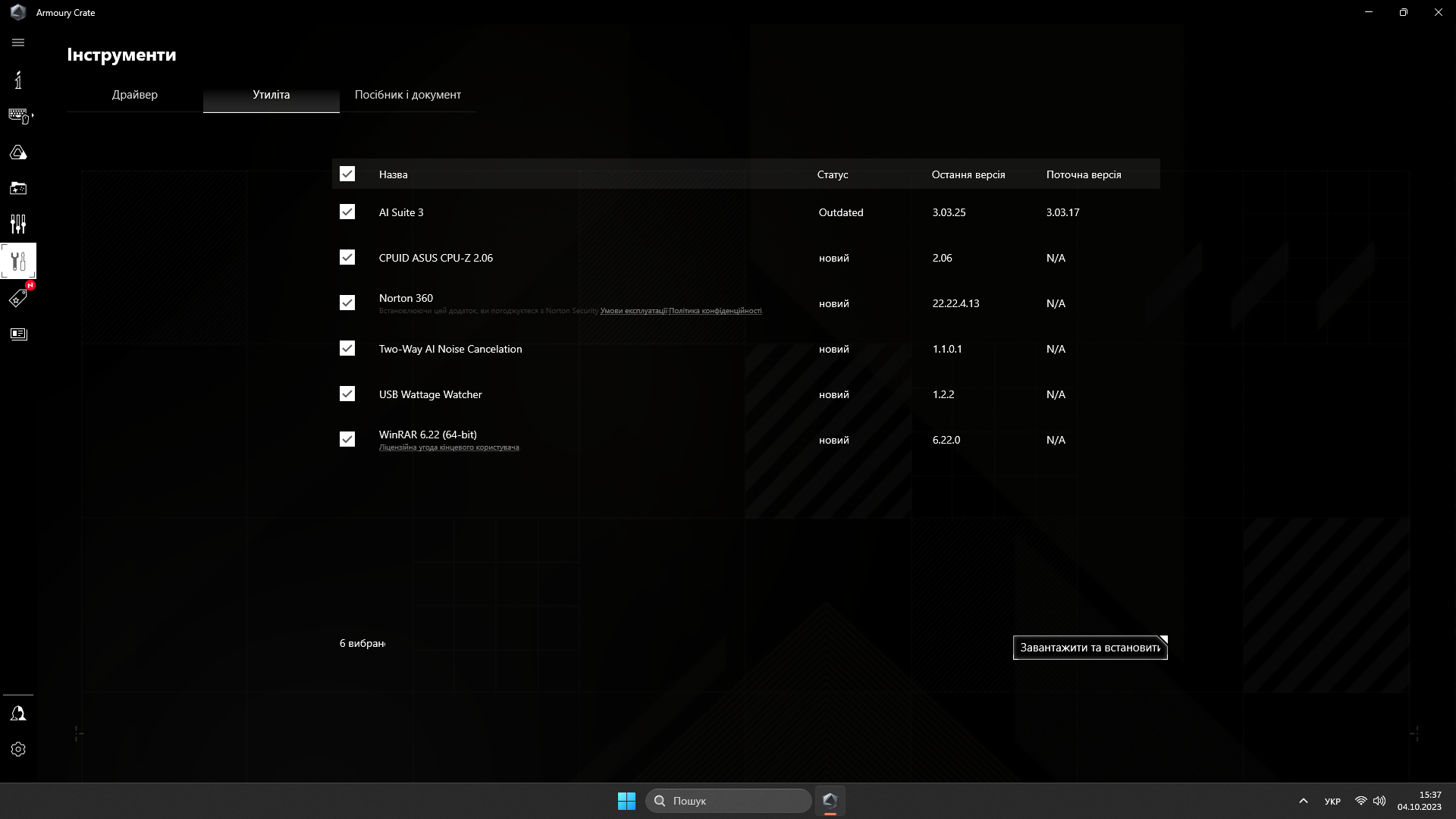Click the Назва column header
This screenshot has width=1456, height=819.
click(394, 174)
